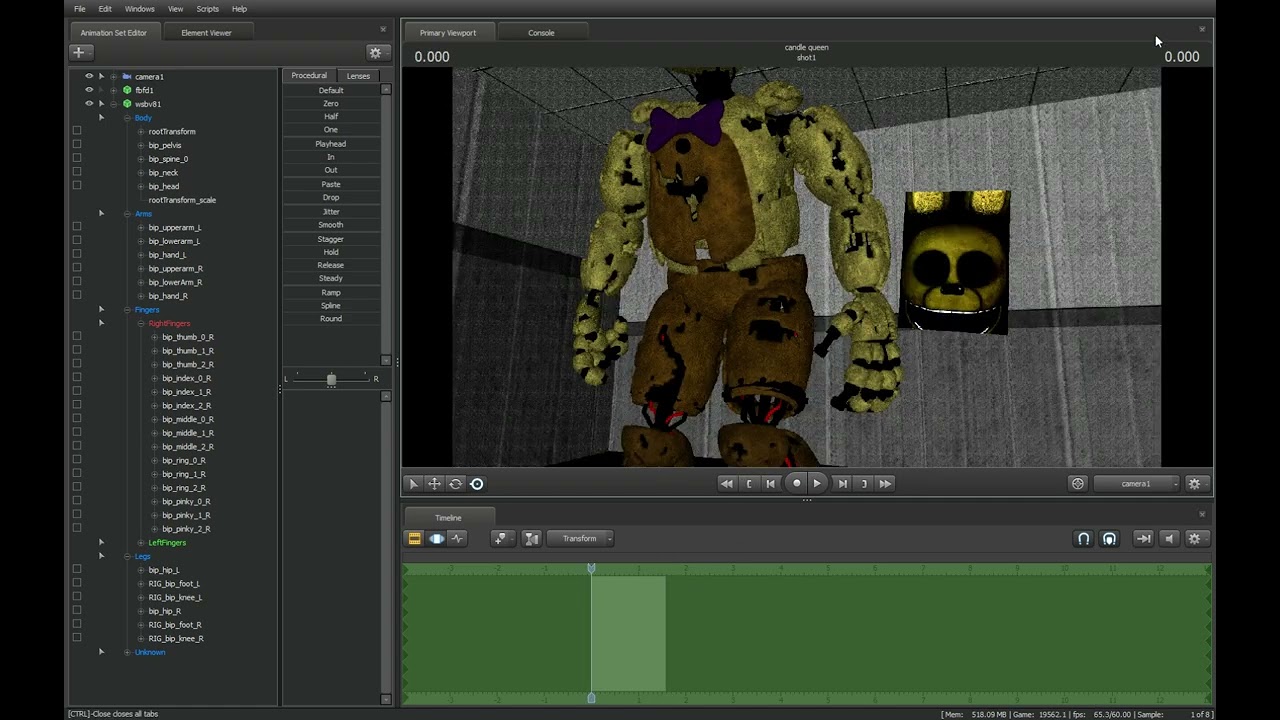Check the box beside bip_head
The height and width of the screenshot is (720, 1280).
pos(77,185)
